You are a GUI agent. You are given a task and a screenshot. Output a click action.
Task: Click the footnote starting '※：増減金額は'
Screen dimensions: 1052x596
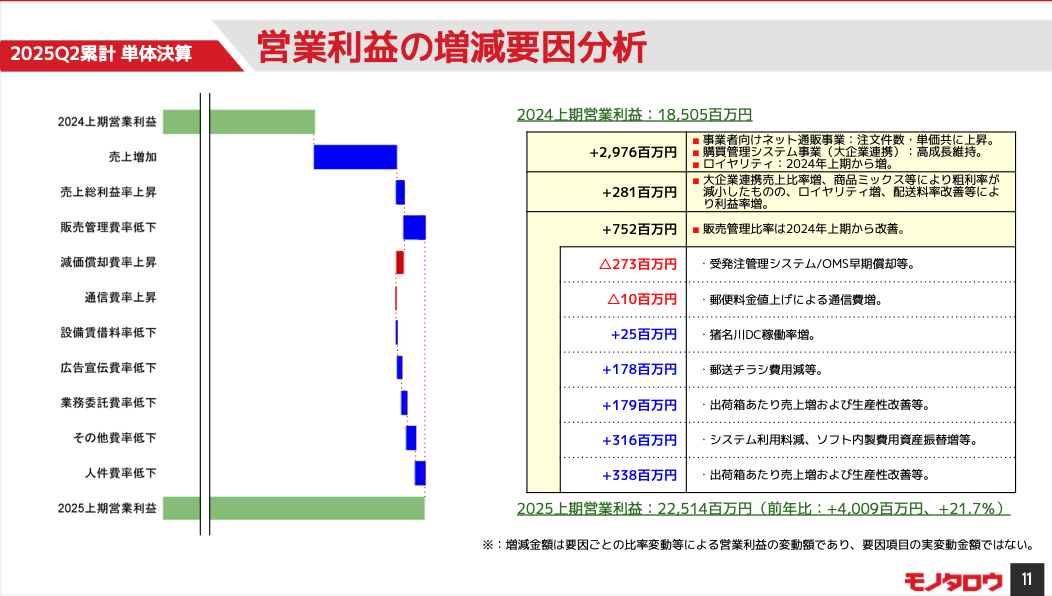[758, 545]
